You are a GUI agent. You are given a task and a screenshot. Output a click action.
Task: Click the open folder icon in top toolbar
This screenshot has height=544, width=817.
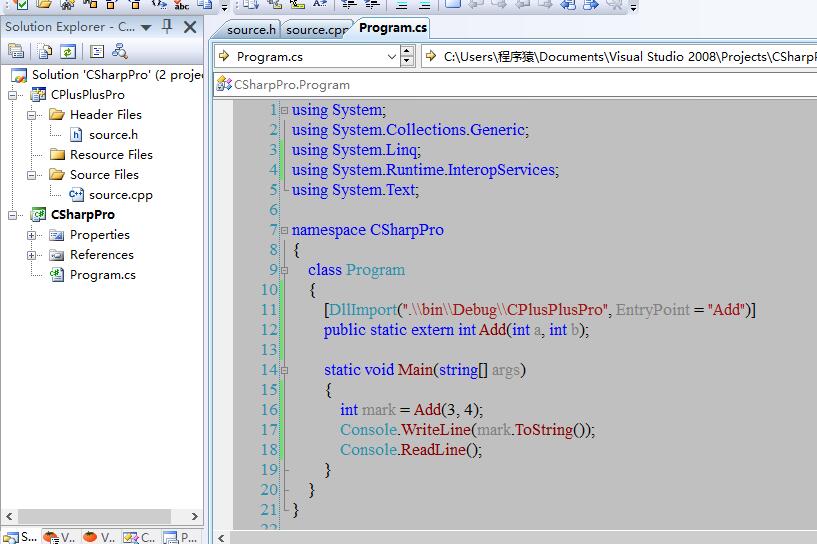coord(45,5)
